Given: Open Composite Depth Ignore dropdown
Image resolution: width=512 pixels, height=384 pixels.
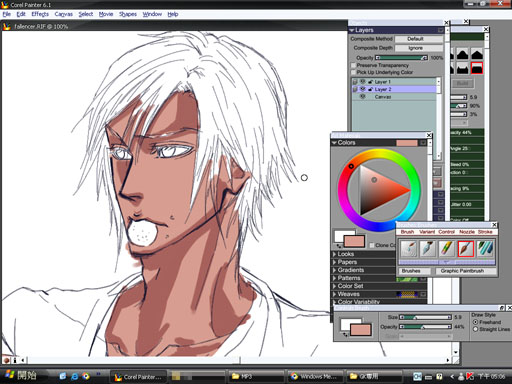Looking at the screenshot, I should click(419, 48).
